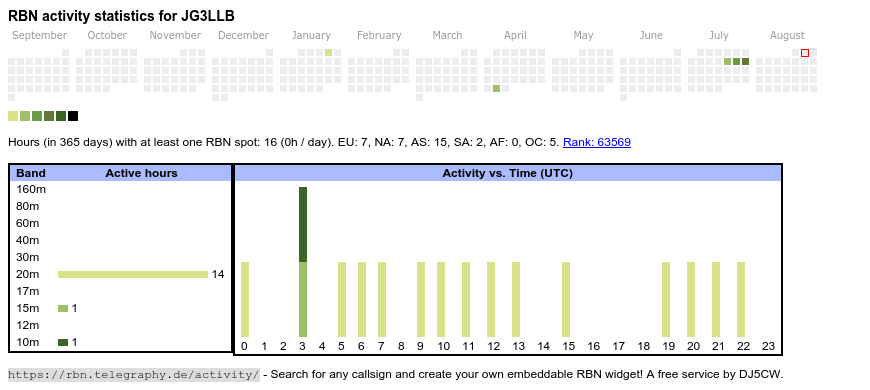Screen dimensions: 870x390
Task: Click the hour 4 axis label
Action: point(322,347)
